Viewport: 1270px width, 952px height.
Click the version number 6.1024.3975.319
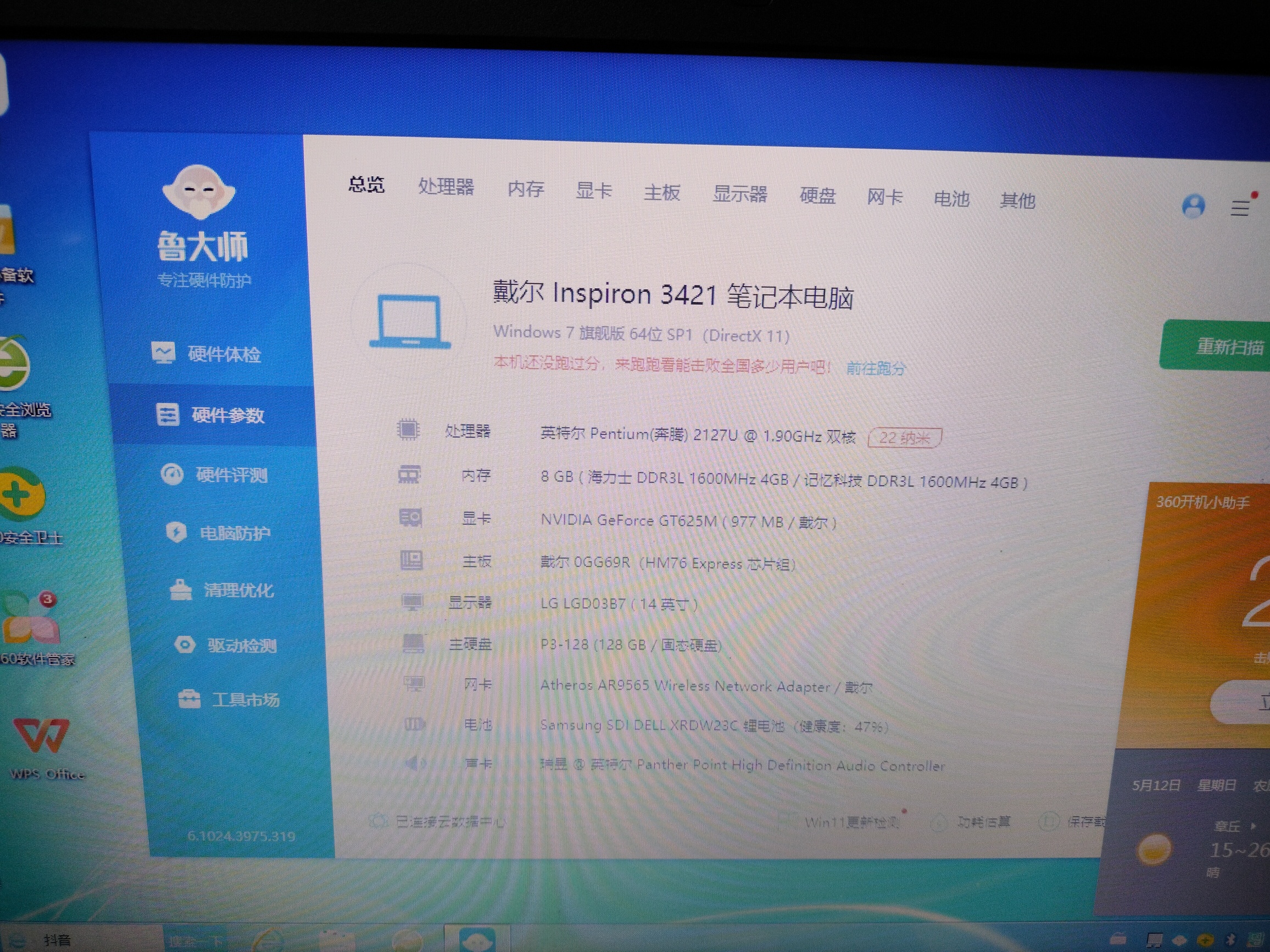tap(241, 836)
